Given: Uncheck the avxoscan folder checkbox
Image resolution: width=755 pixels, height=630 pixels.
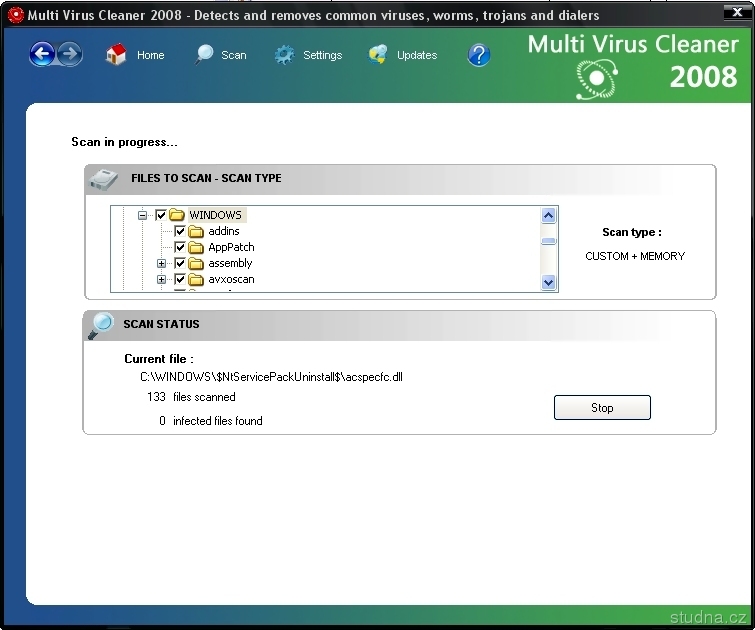Looking at the screenshot, I should point(180,279).
